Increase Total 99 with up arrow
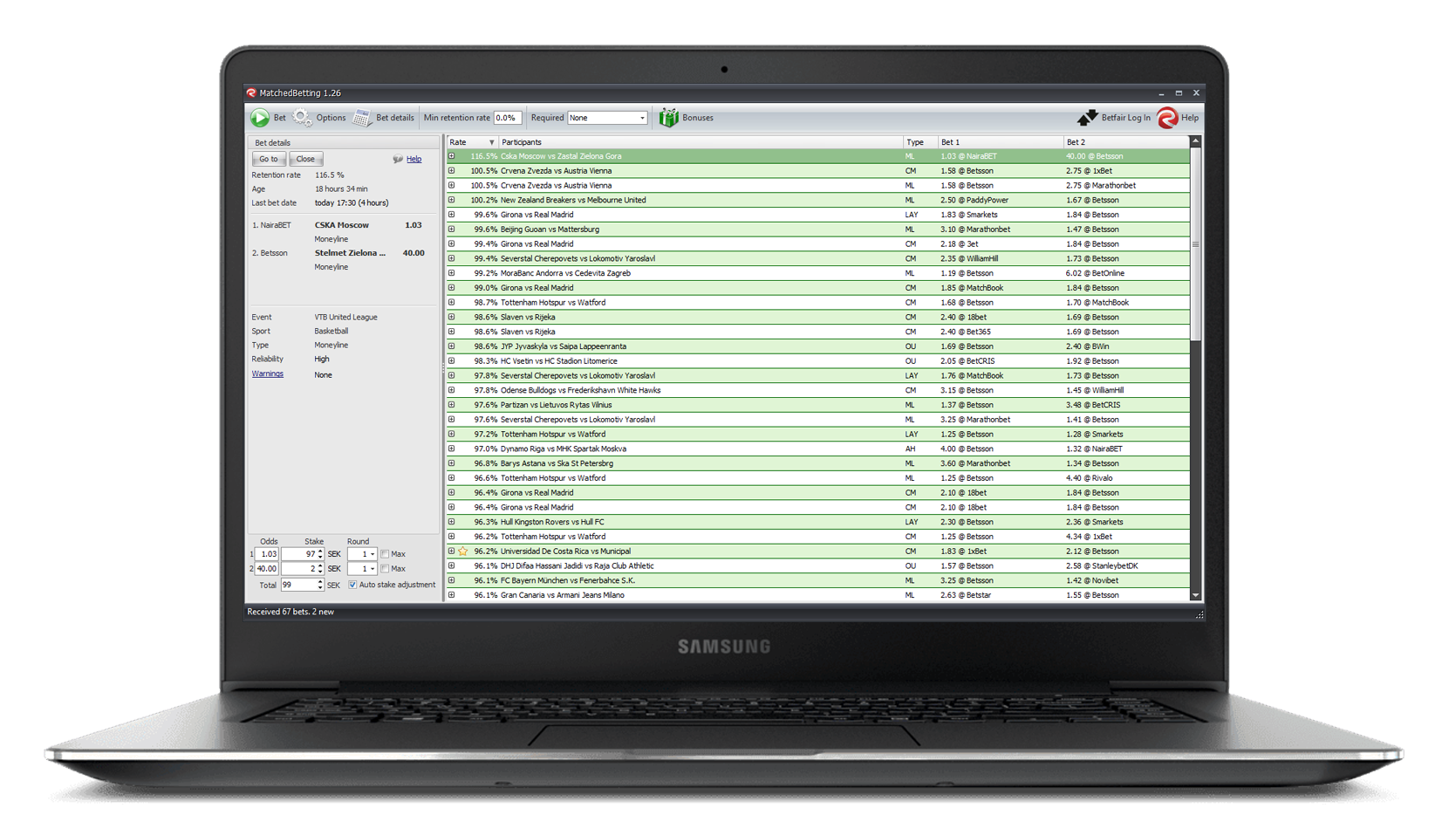The image size is (1456, 829). pyautogui.click(x=321, y=582)
